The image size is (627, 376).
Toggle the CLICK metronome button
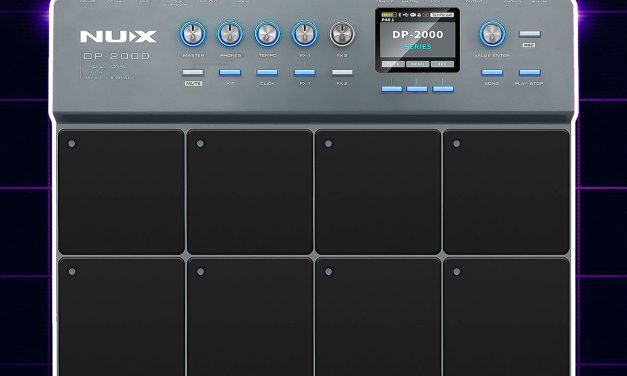[267, 72]
